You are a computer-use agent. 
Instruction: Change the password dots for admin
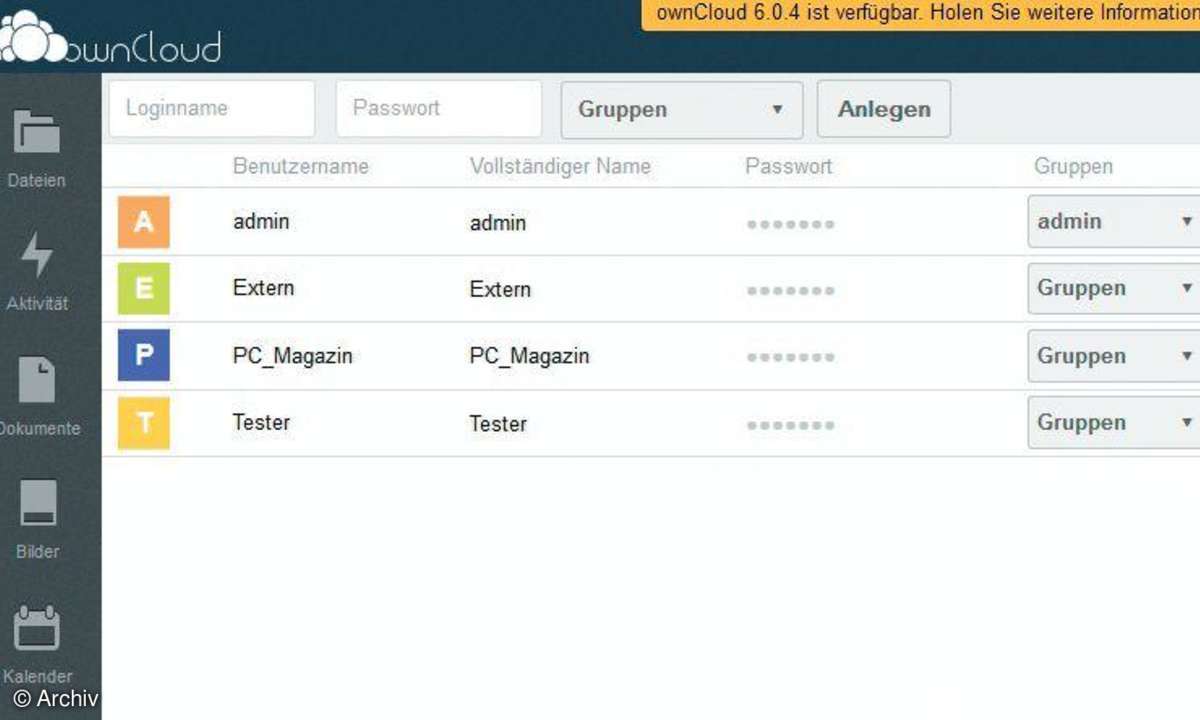(x=790, y=224)
